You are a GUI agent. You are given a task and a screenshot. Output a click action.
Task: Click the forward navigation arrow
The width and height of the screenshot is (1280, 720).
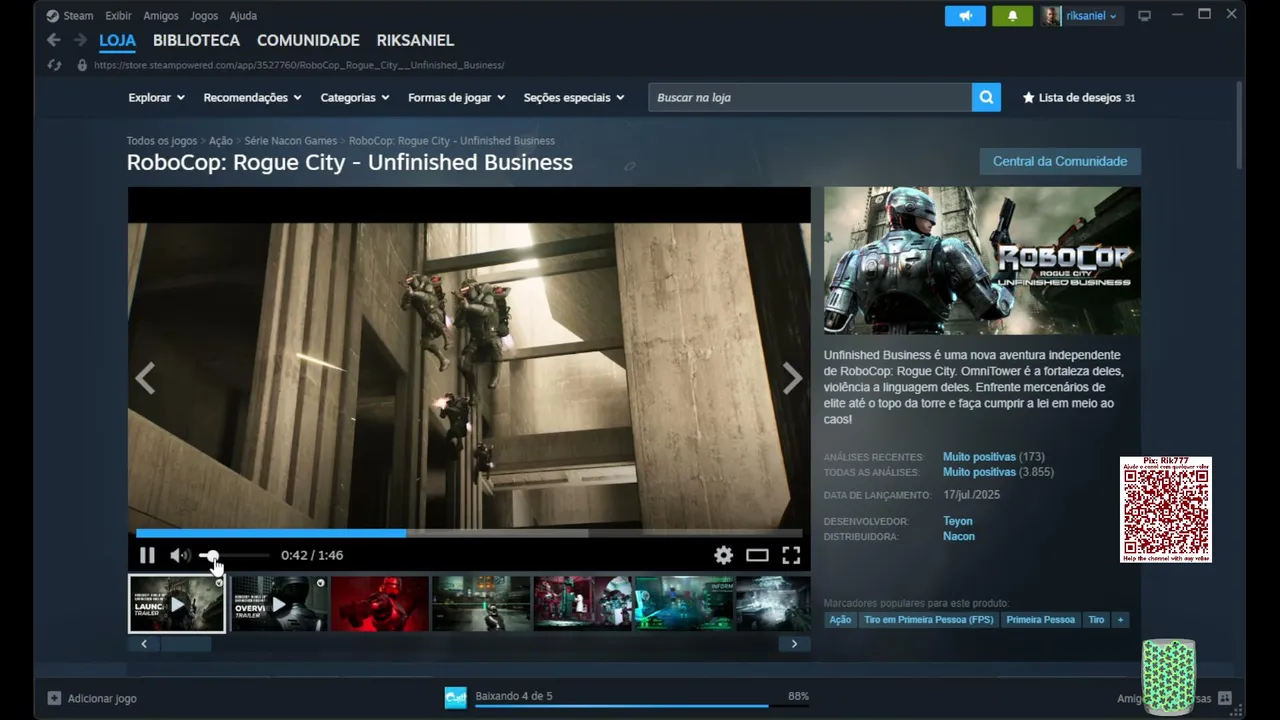pos(80,40)
